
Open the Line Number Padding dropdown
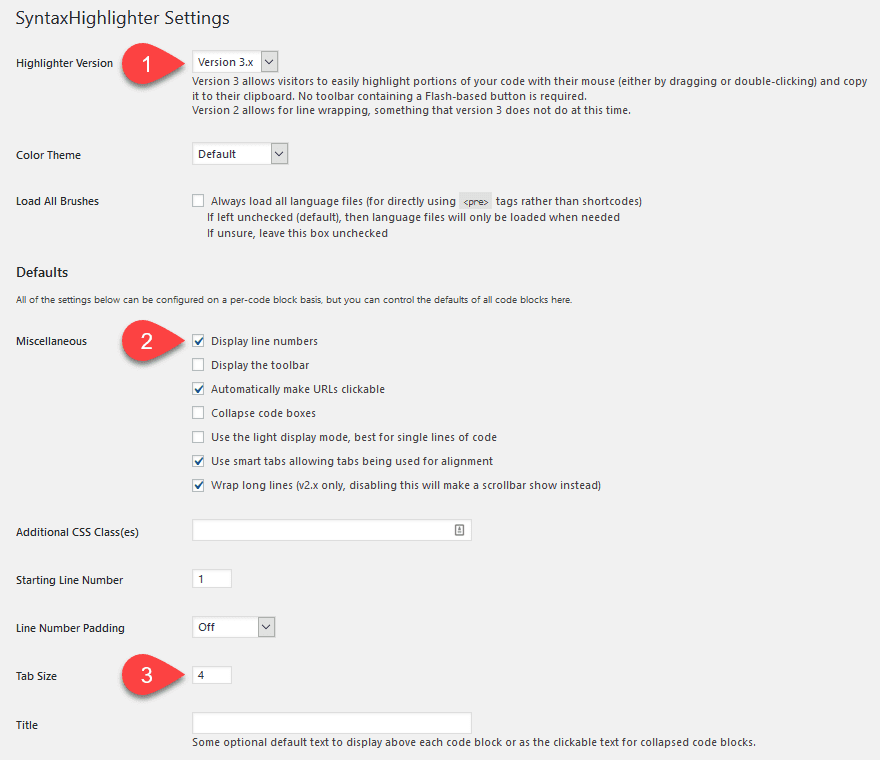[233, 627]
